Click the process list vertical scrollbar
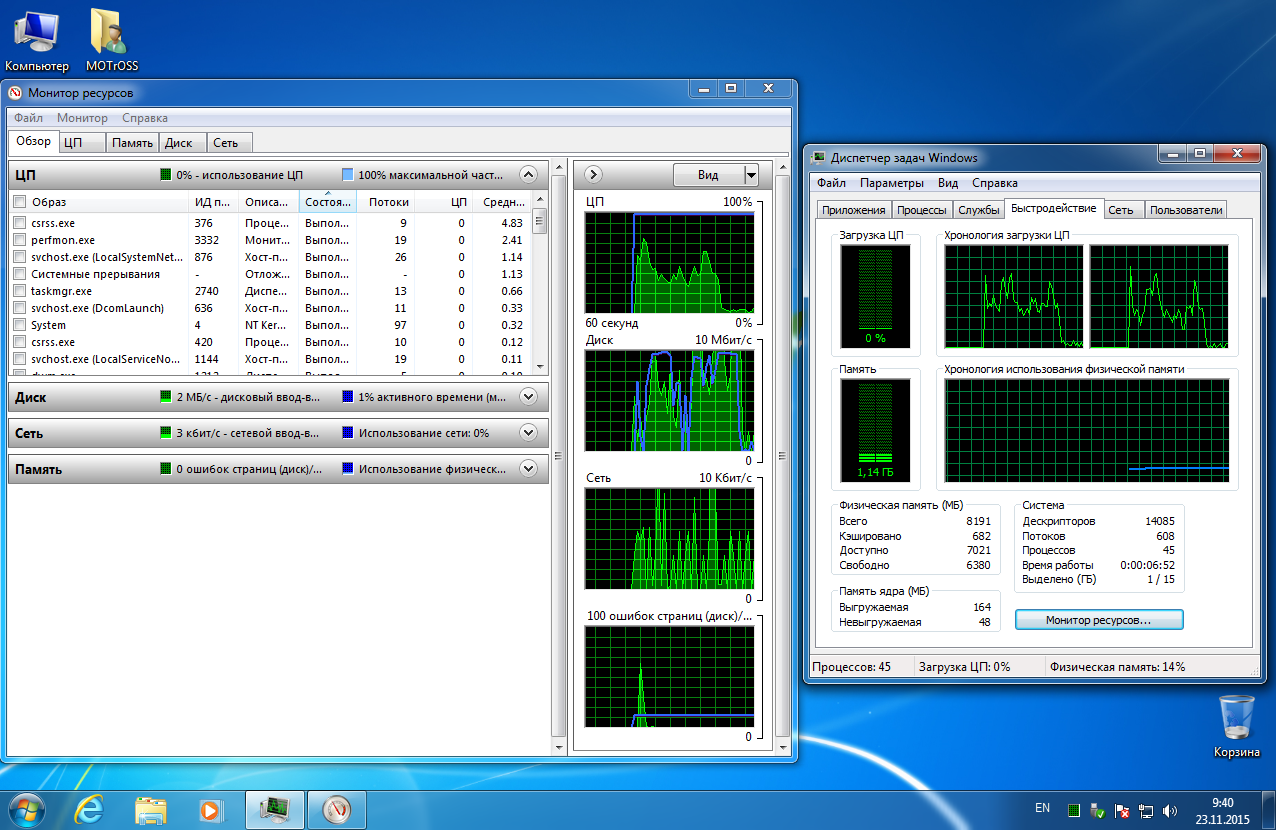Screen dimensions: 1276x830 (540, 282)
